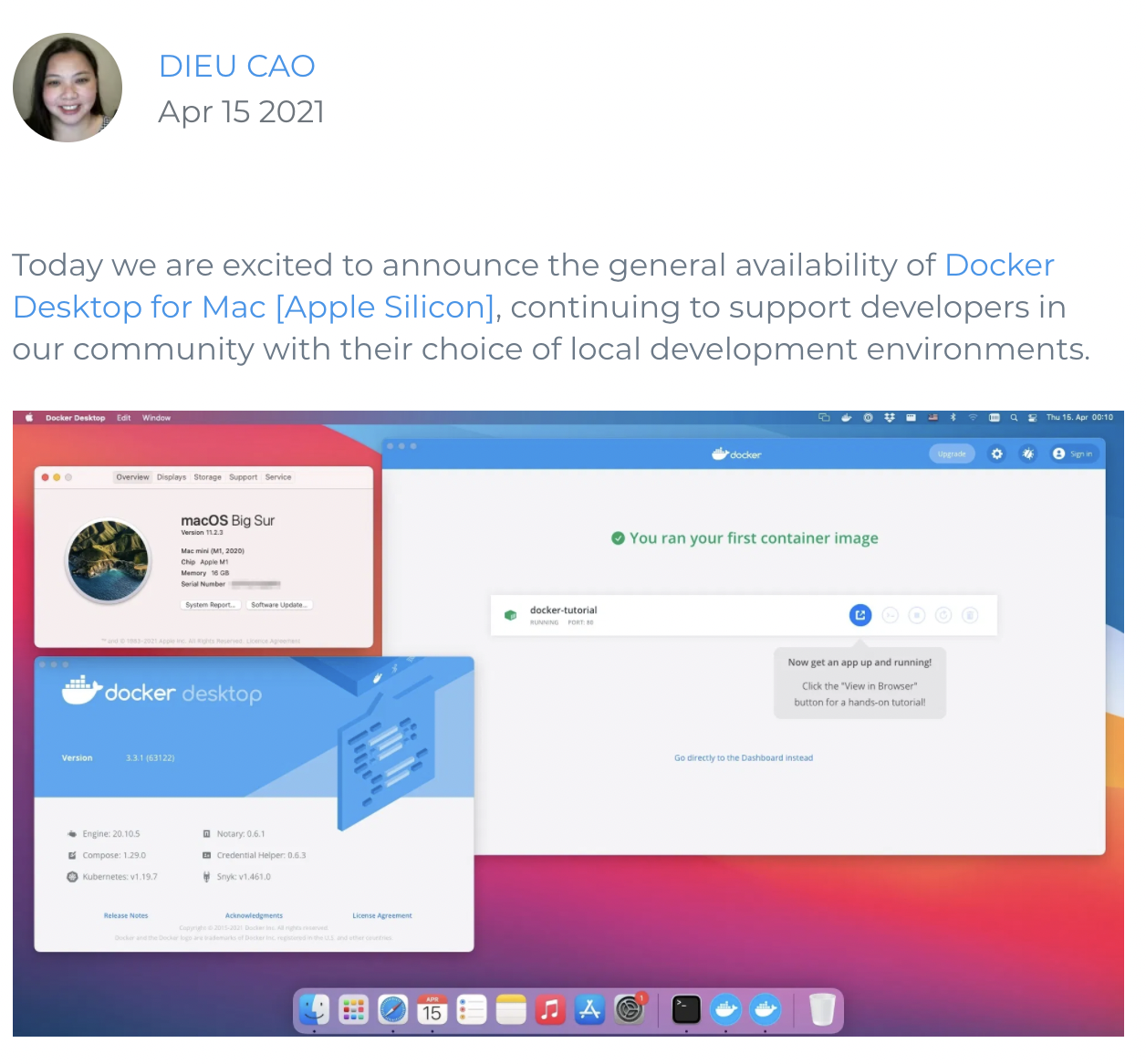Click the Kubernetes: v1.19.7 entry
The image size is (1146, 1064).
(x=111, y=877)
